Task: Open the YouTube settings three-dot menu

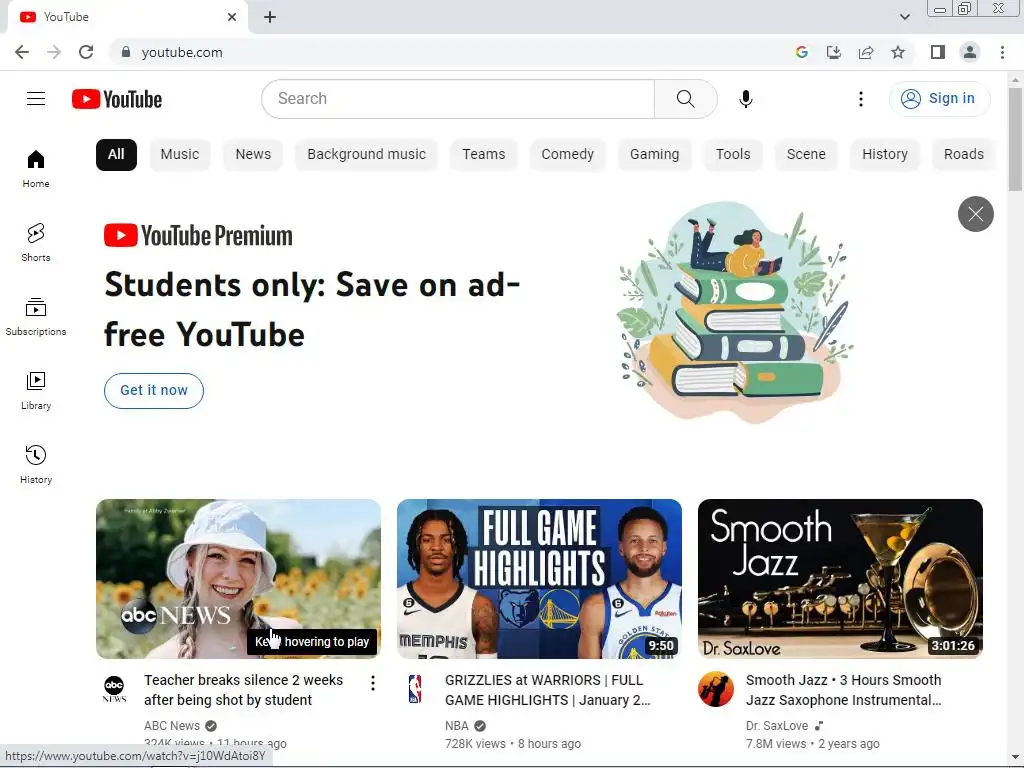Action: (861, 99)
